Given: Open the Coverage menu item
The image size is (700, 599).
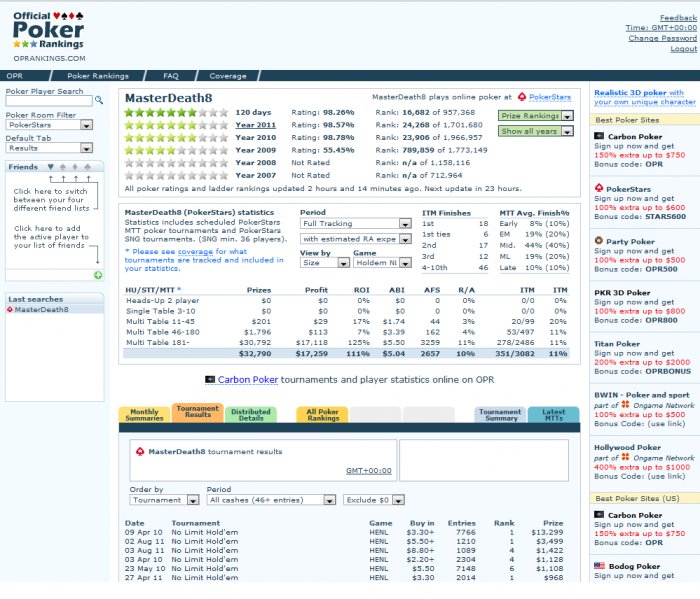Looking at the screenshot, I should click(x=228, y=76).
